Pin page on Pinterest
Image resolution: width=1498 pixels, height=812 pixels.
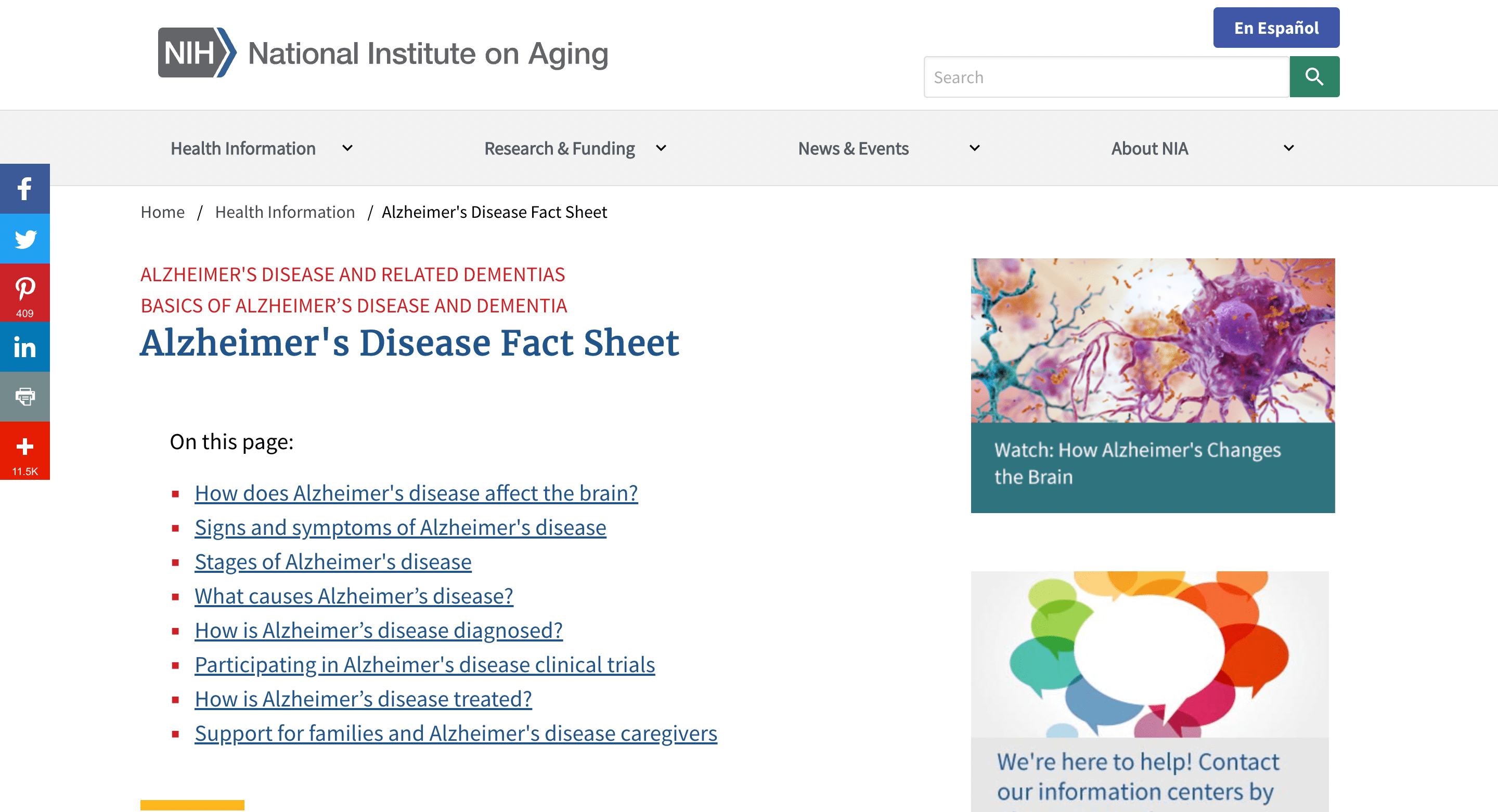[24, 293]
